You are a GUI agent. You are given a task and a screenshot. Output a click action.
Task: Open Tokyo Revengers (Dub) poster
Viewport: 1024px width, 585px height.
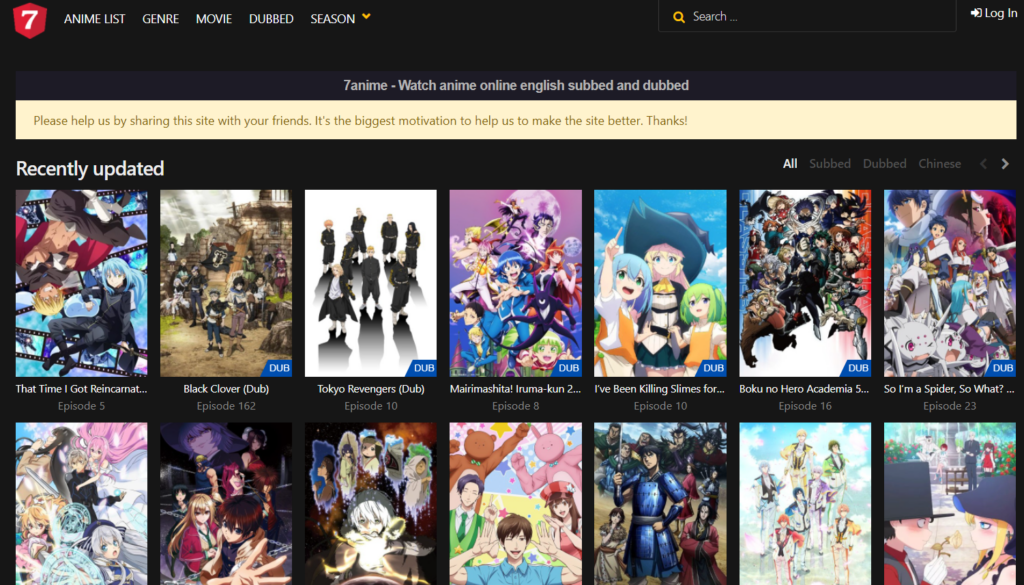pyautogui.click(x=371, y=283)
